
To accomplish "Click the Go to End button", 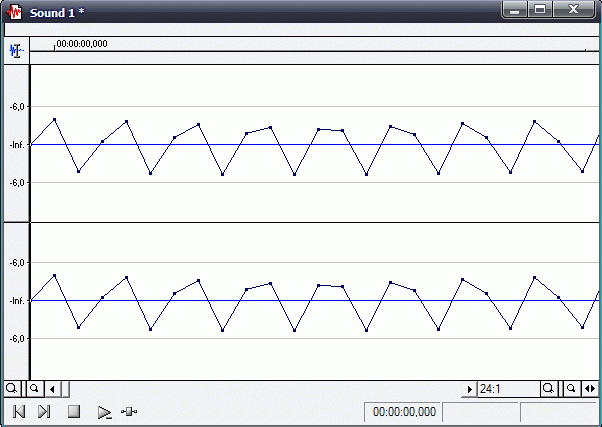I will tap(44, 411).
